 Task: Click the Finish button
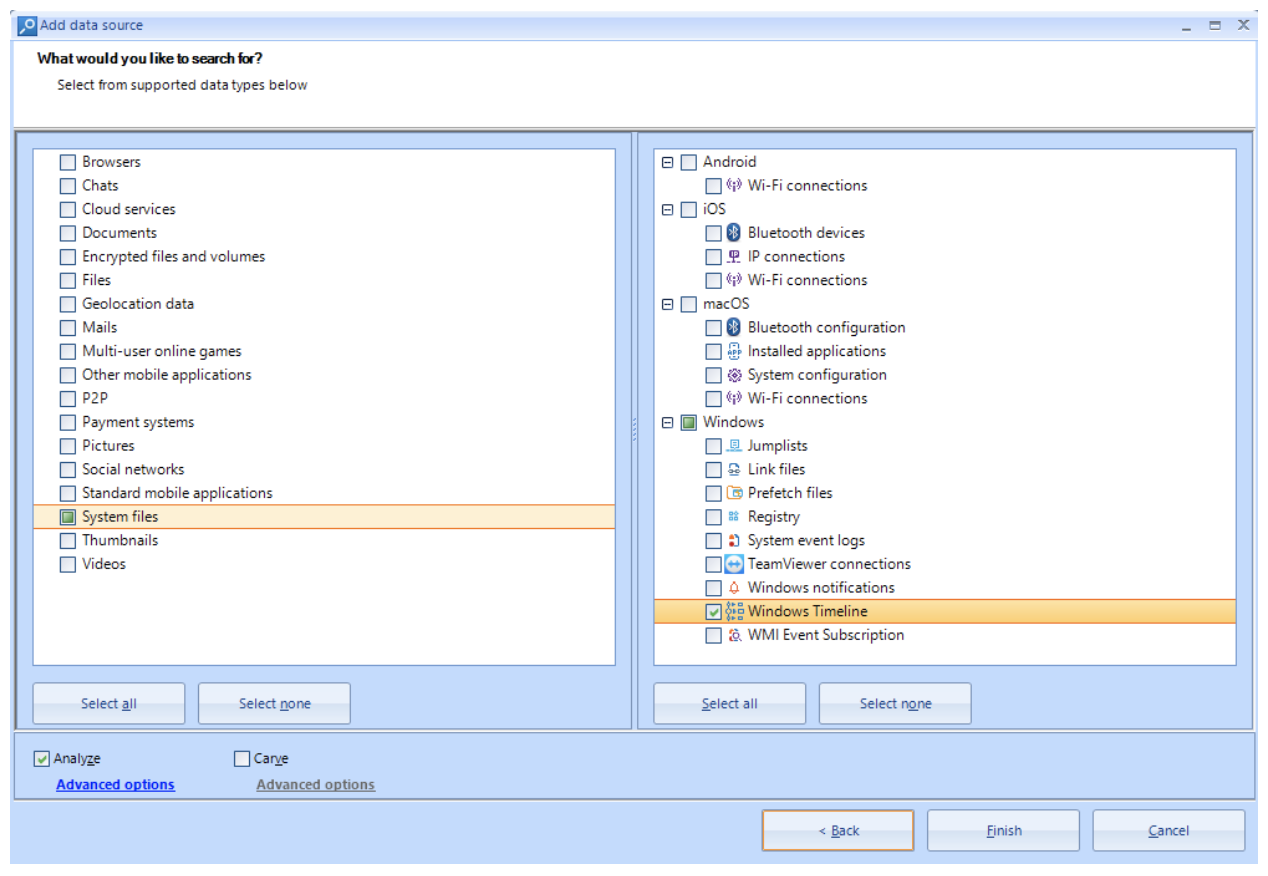tap(1004, 831)
